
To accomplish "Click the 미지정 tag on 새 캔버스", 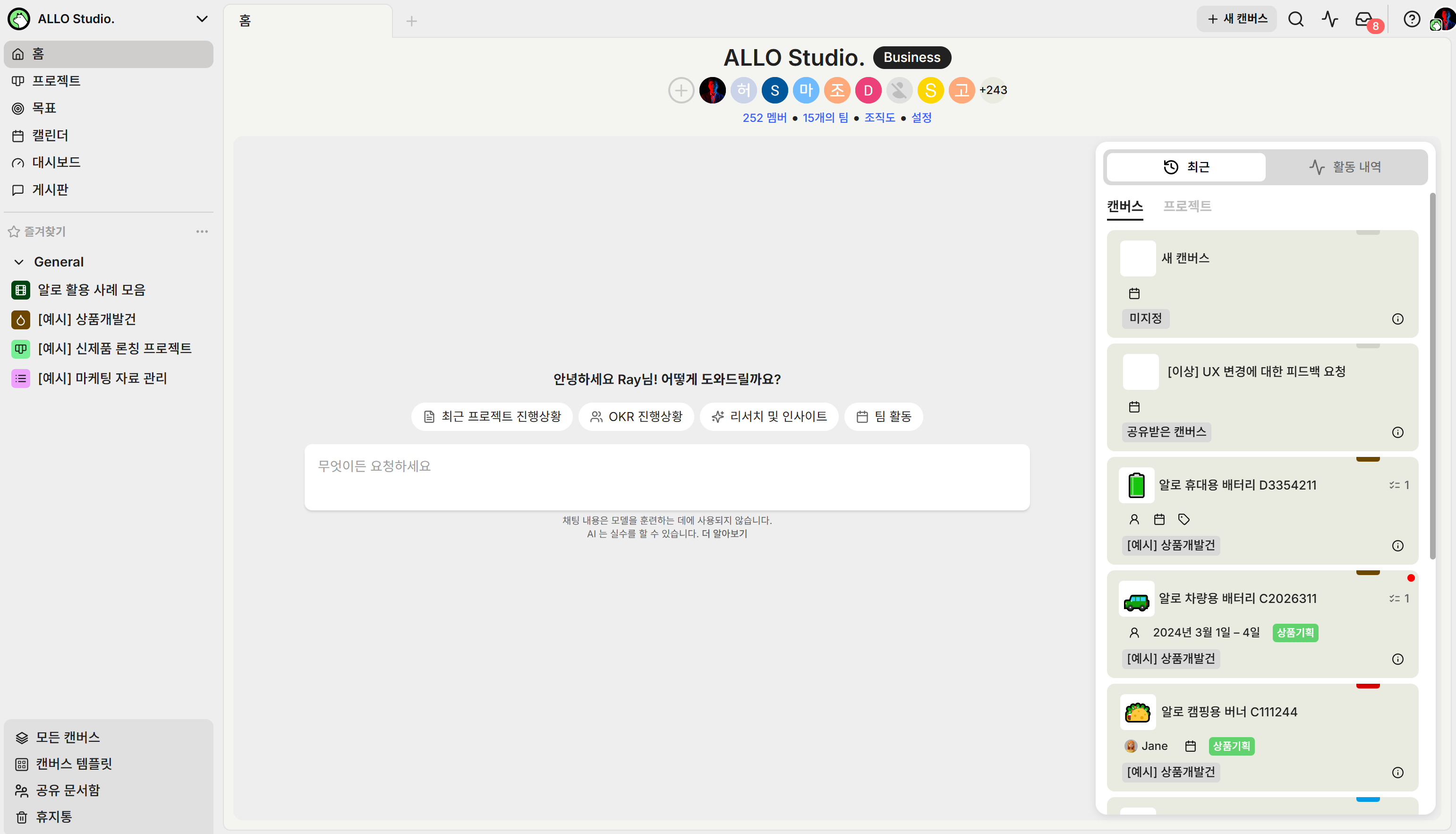I will click(1145, 318).
